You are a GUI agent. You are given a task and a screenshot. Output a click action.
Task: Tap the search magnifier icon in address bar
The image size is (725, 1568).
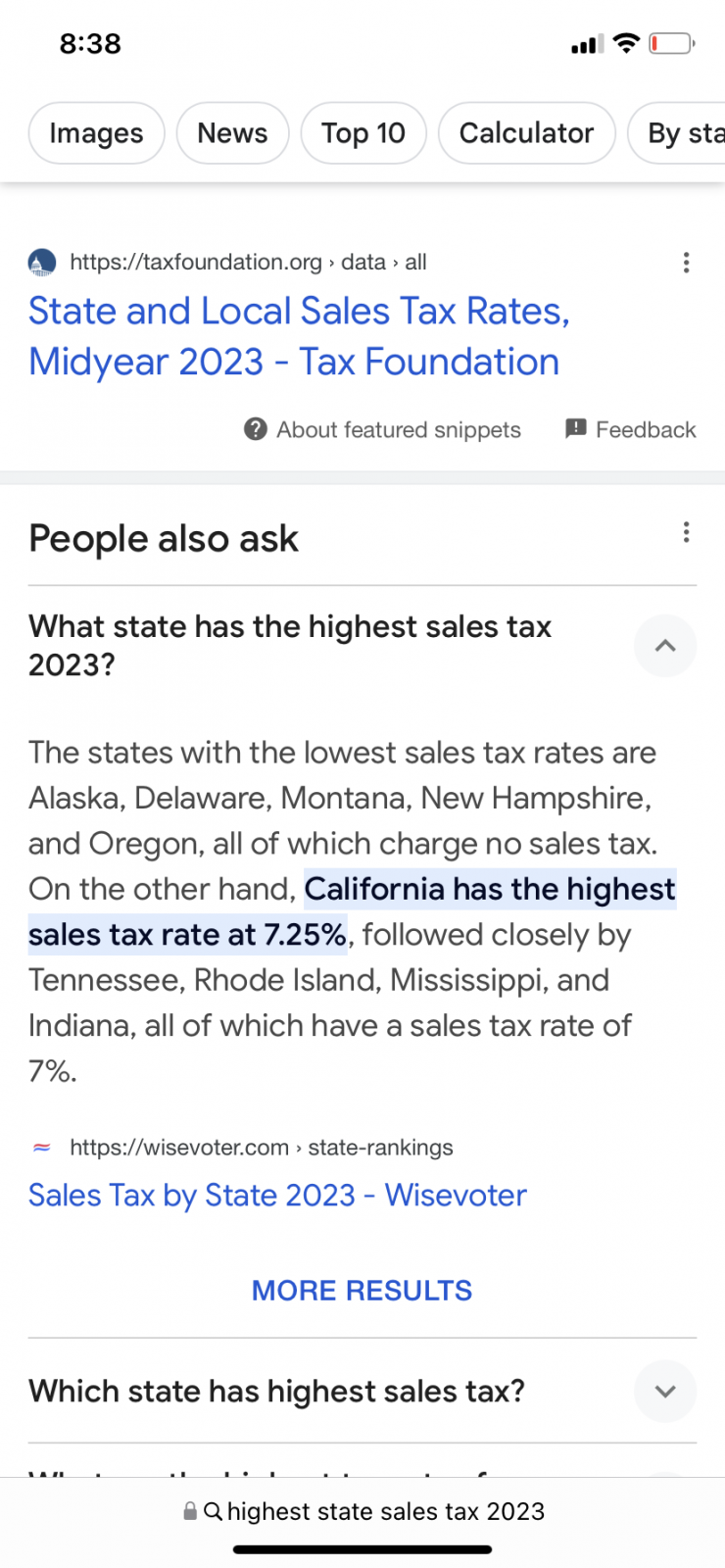pyautogui.click(x=213, y=1511)
